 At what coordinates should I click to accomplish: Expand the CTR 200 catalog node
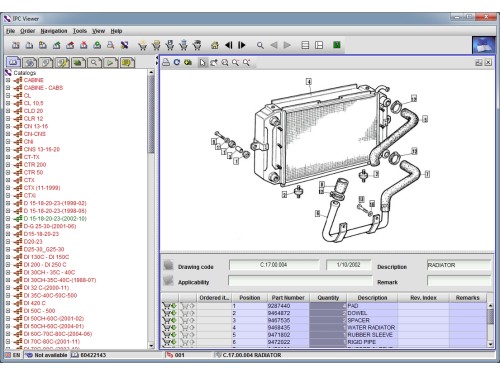8,165
